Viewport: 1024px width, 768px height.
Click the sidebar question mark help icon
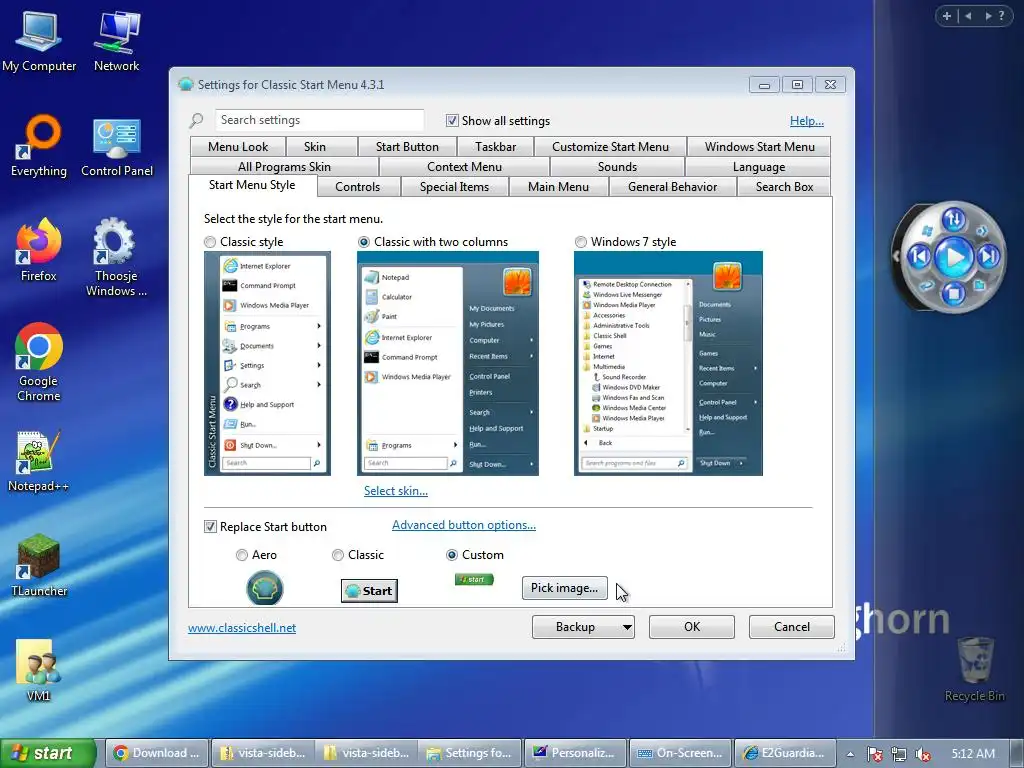(x=1002, y=16)
